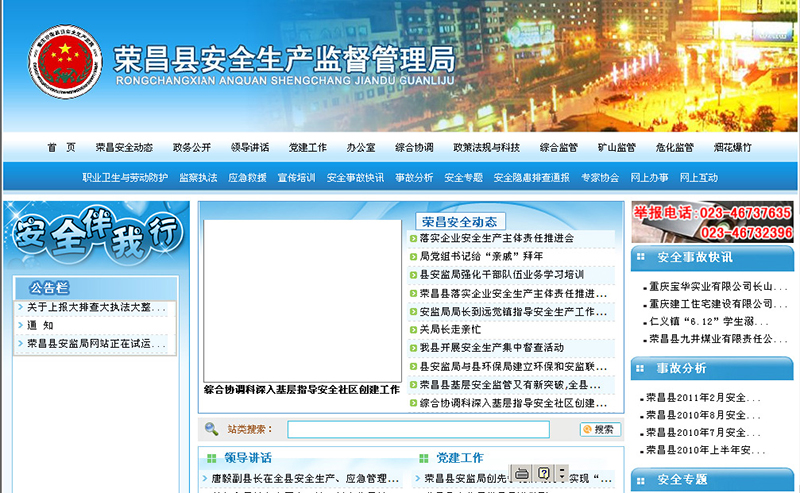800x493 pixels.
Task: Select 安全专题 in blue navigation bar
Action: [x=463, y=178]
